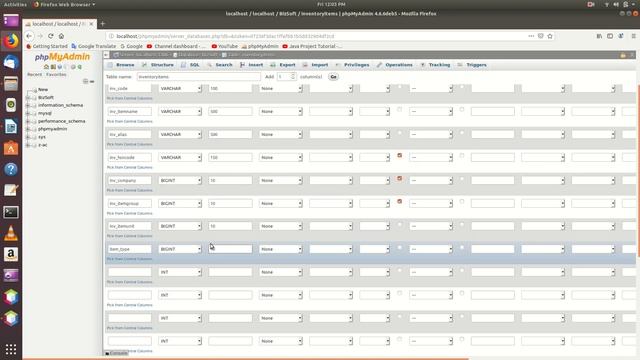Switch to the Browse tab
Viewport: 640px width, 360px height.
pyautogui.click(x=121, y=65)
